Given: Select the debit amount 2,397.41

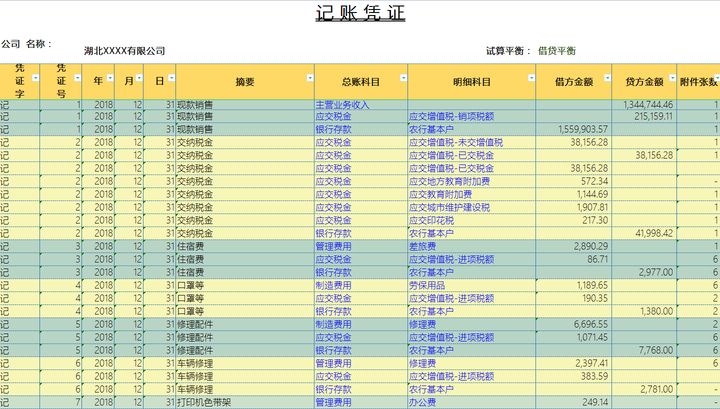Looking at the screenshot, I should (x=574, y=364).
